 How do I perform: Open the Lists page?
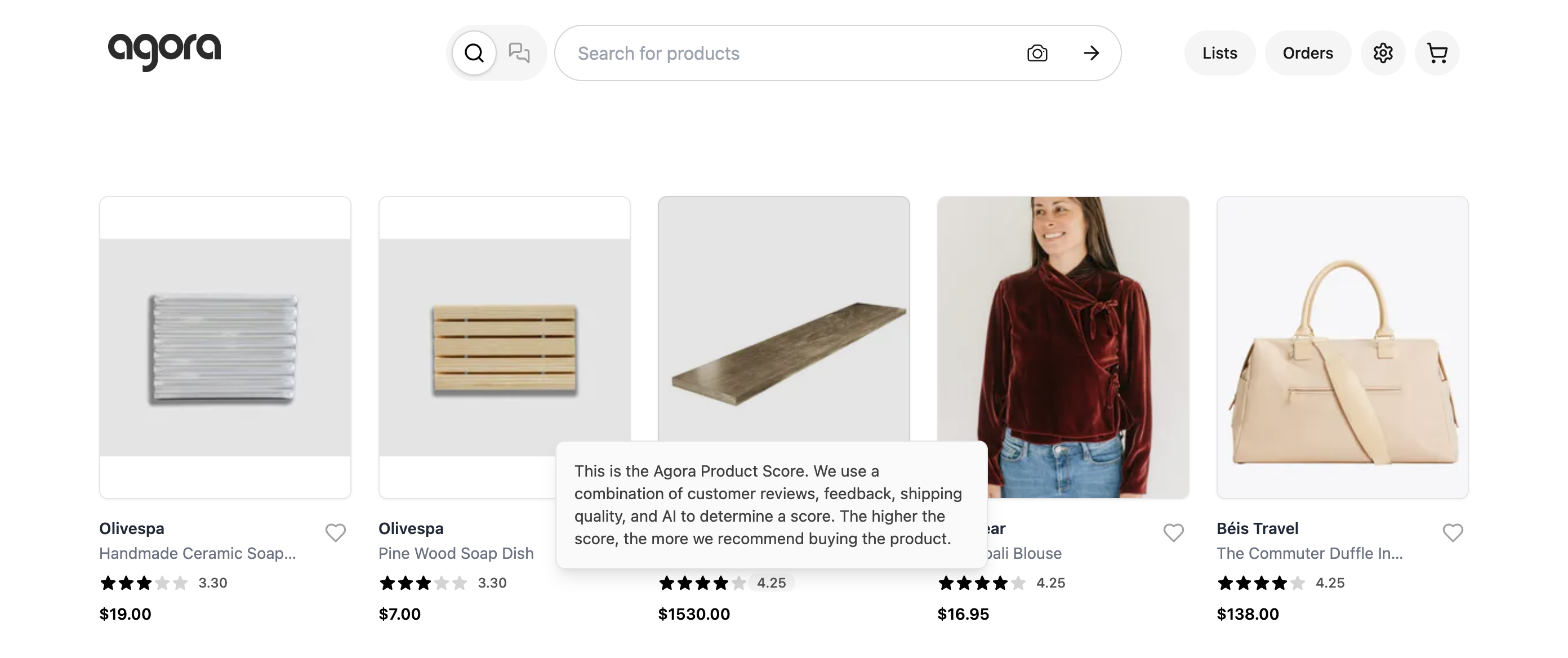tap(1219, 54)
